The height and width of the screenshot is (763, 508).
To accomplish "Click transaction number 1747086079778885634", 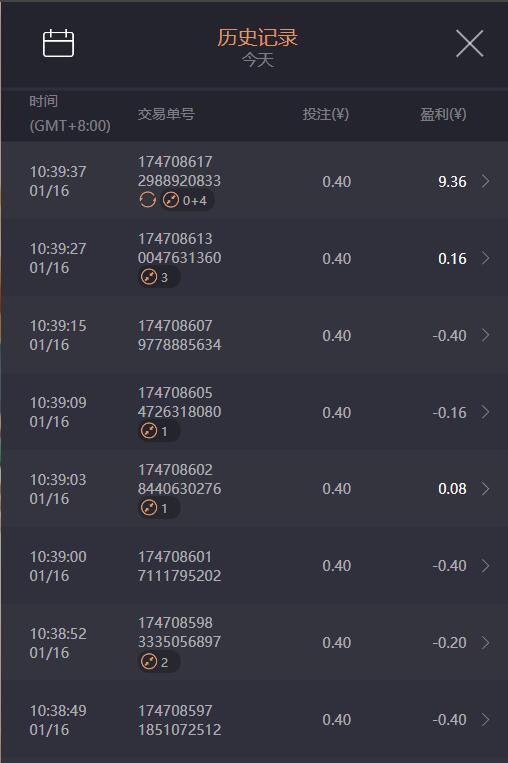I will [179, 335].
